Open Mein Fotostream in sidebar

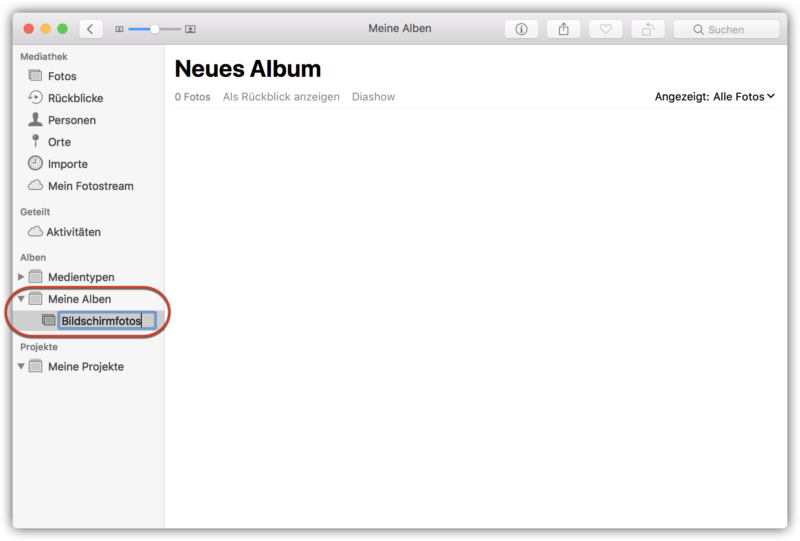[89, 186]
